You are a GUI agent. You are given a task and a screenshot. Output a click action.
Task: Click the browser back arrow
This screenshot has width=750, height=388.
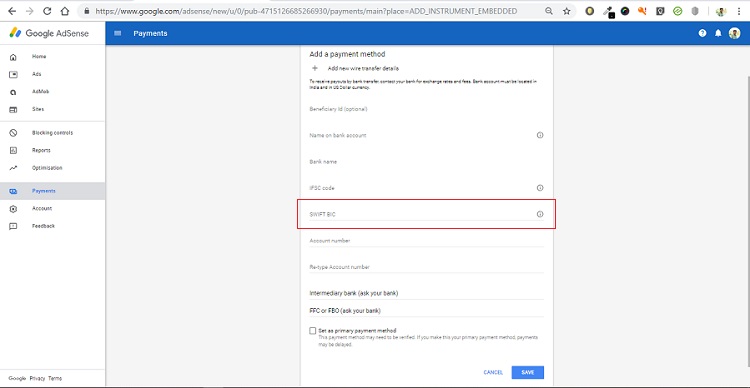pos(12,11)
